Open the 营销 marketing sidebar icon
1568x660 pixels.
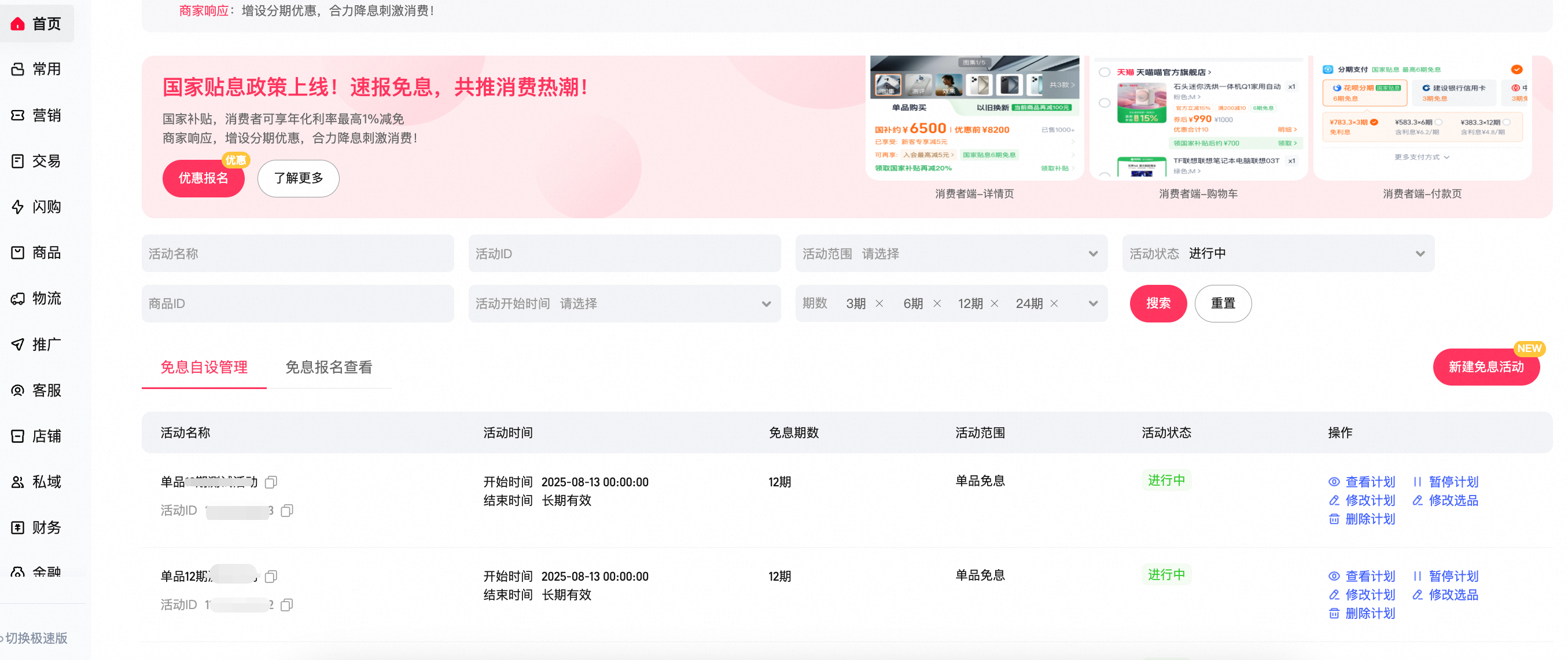coord(18,115)
